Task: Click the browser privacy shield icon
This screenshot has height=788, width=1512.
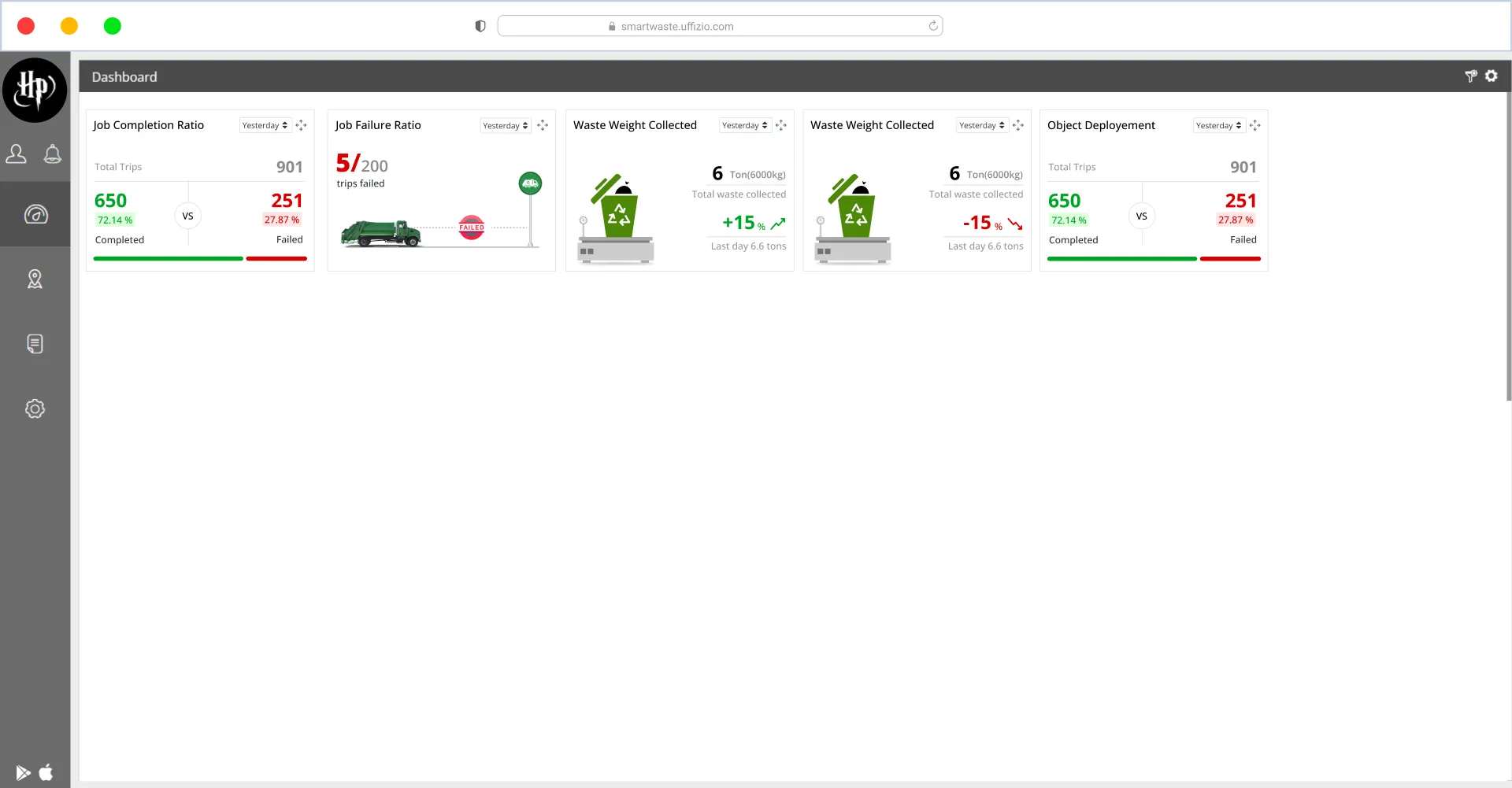Action: (x=480, y=26)
